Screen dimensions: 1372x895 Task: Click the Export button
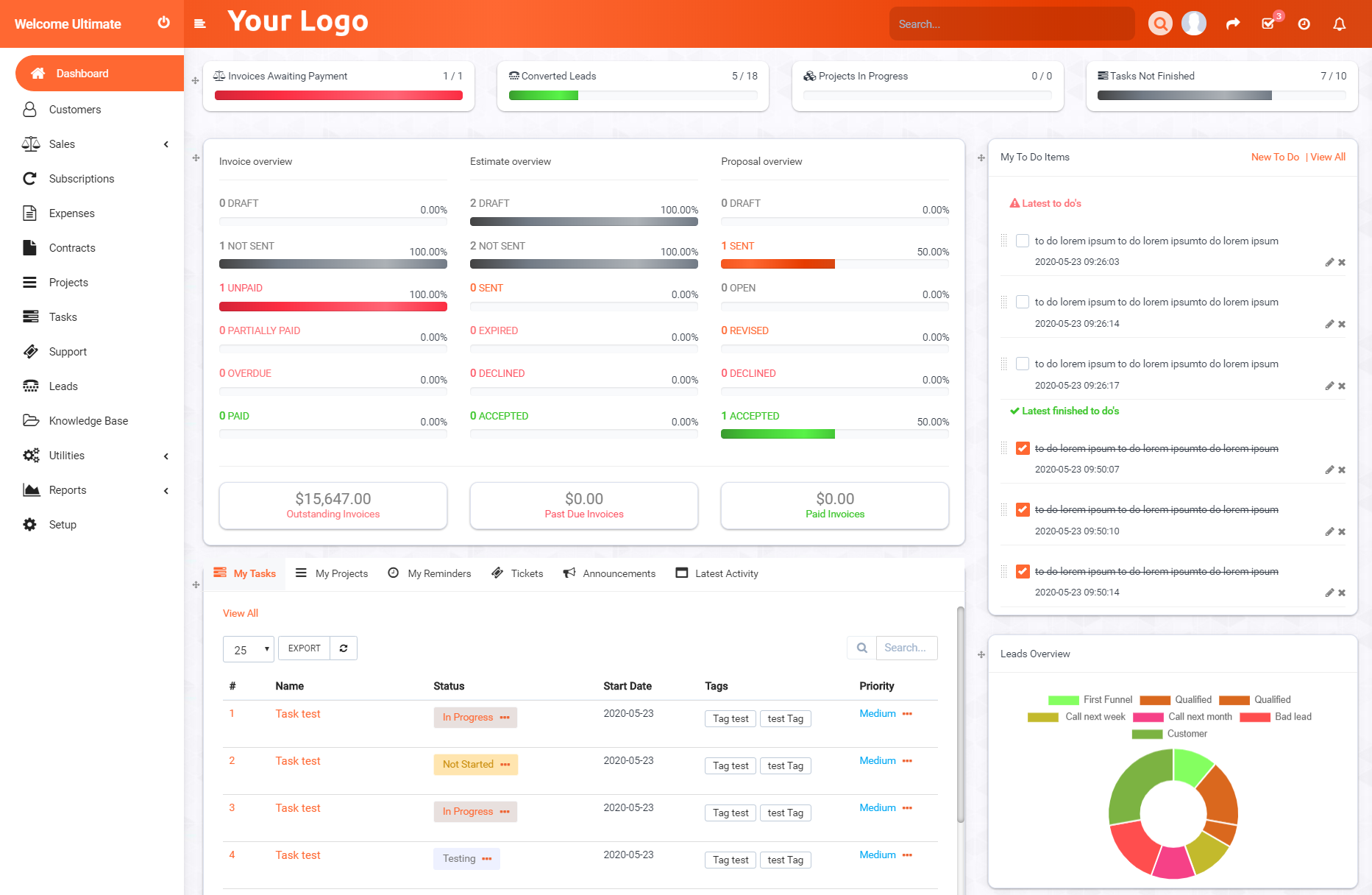pos(304,648)
